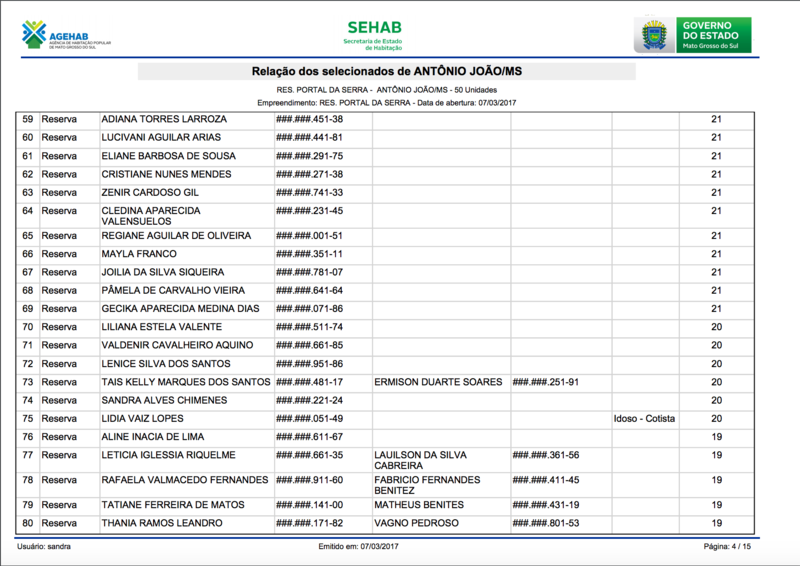This screenshot has height=566, width=800.
Task: Select title Relação dos selecionados de ANTÔNIO JOÃO/MS
Action: tap(387, 71)
